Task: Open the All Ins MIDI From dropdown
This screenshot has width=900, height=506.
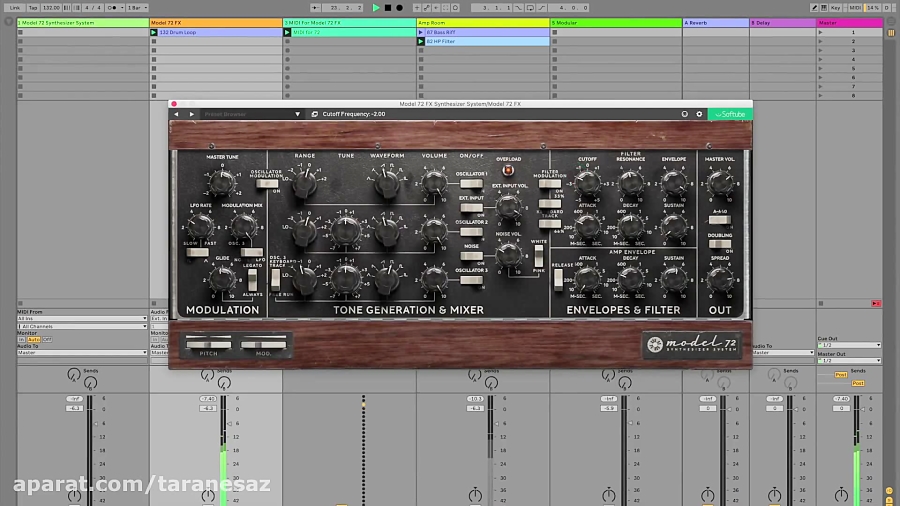Action: pyautogui.click(x=82, y=318)
